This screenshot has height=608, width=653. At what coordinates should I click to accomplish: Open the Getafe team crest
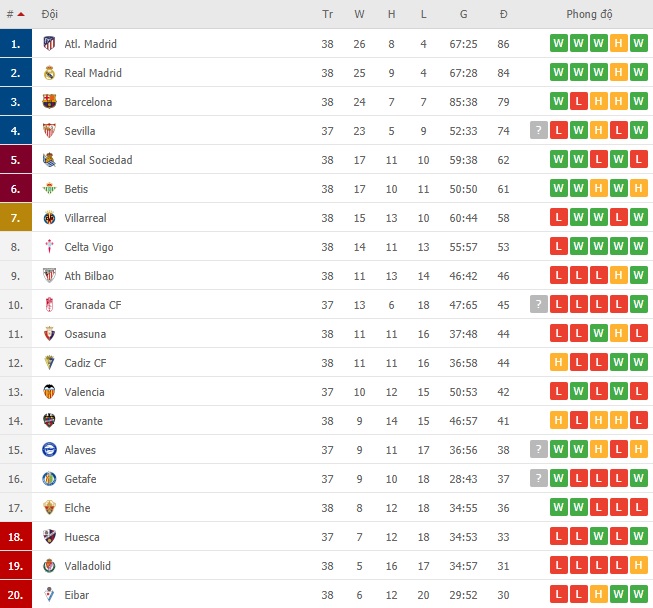49,479
